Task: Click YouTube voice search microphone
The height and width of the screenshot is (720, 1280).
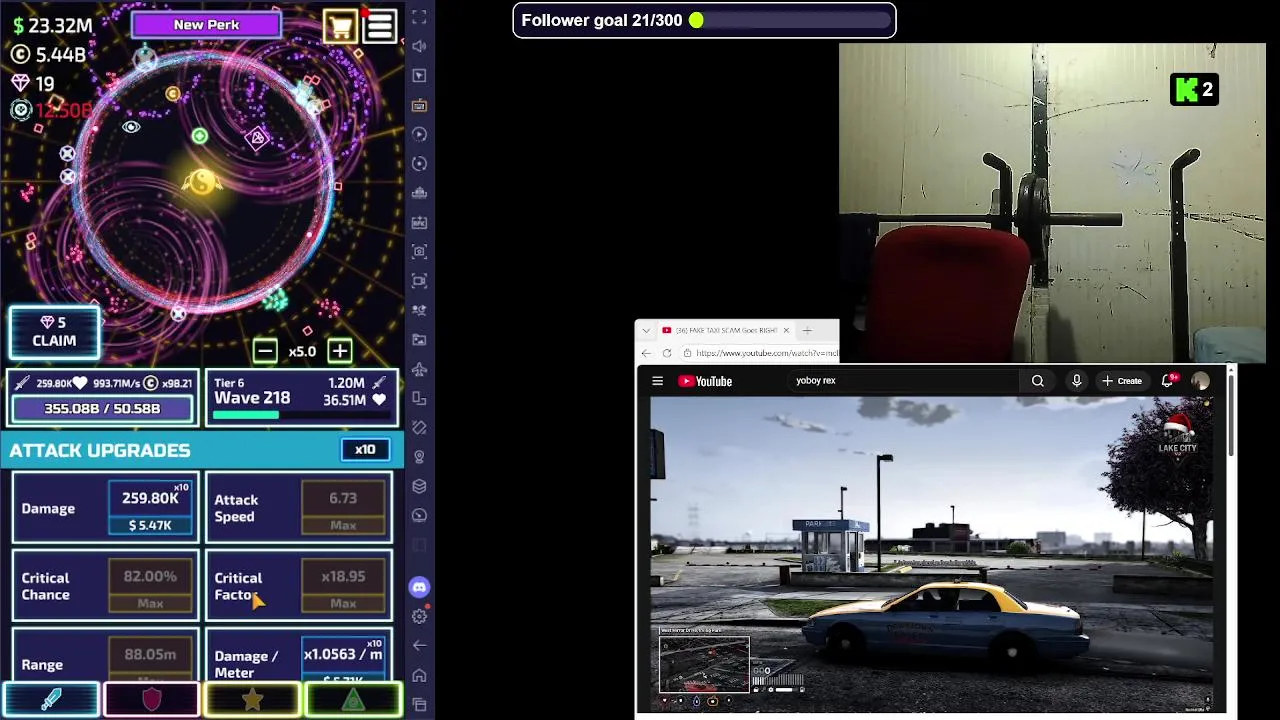Action: 1076,381
